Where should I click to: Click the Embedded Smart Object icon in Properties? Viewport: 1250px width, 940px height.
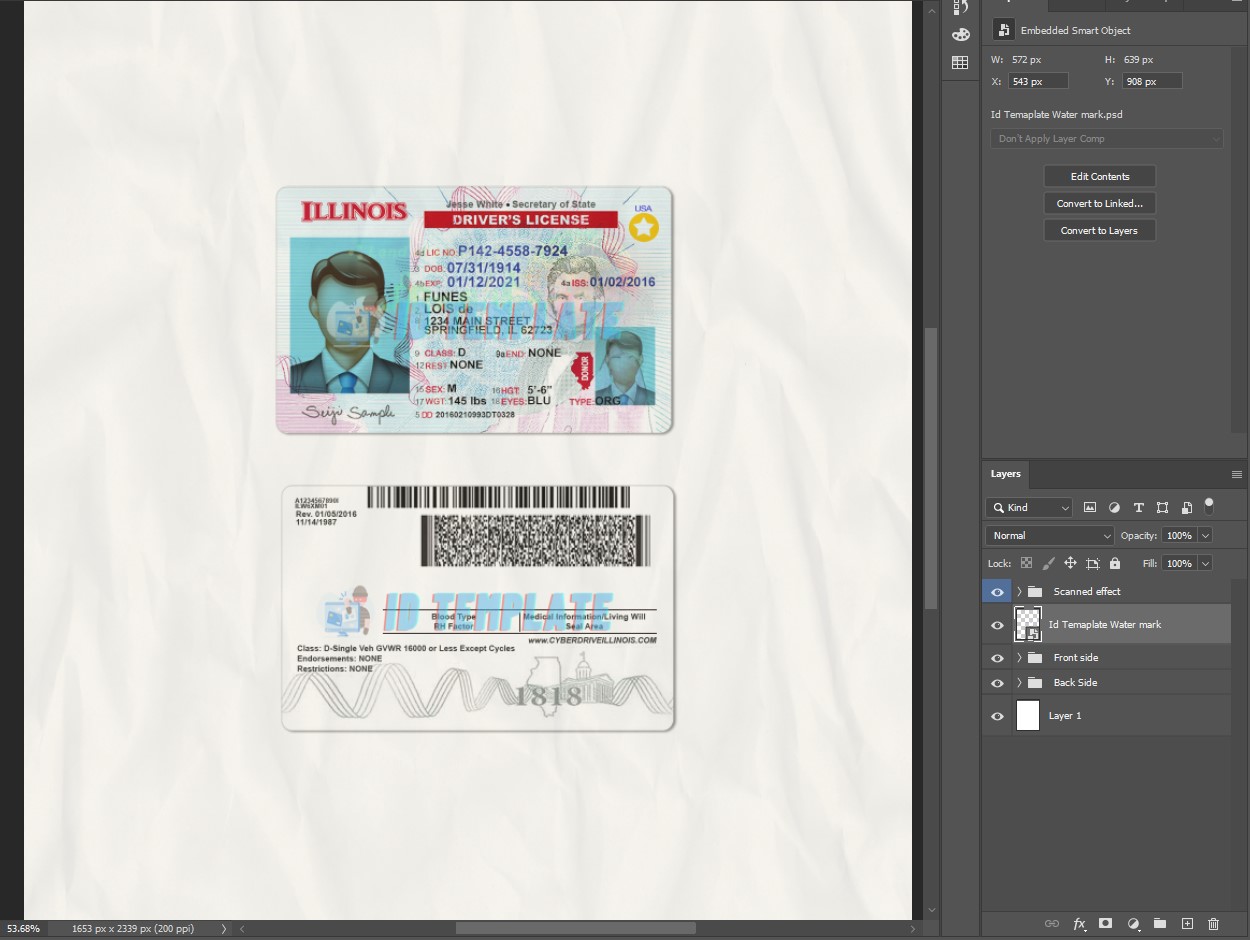(1003, 30)
